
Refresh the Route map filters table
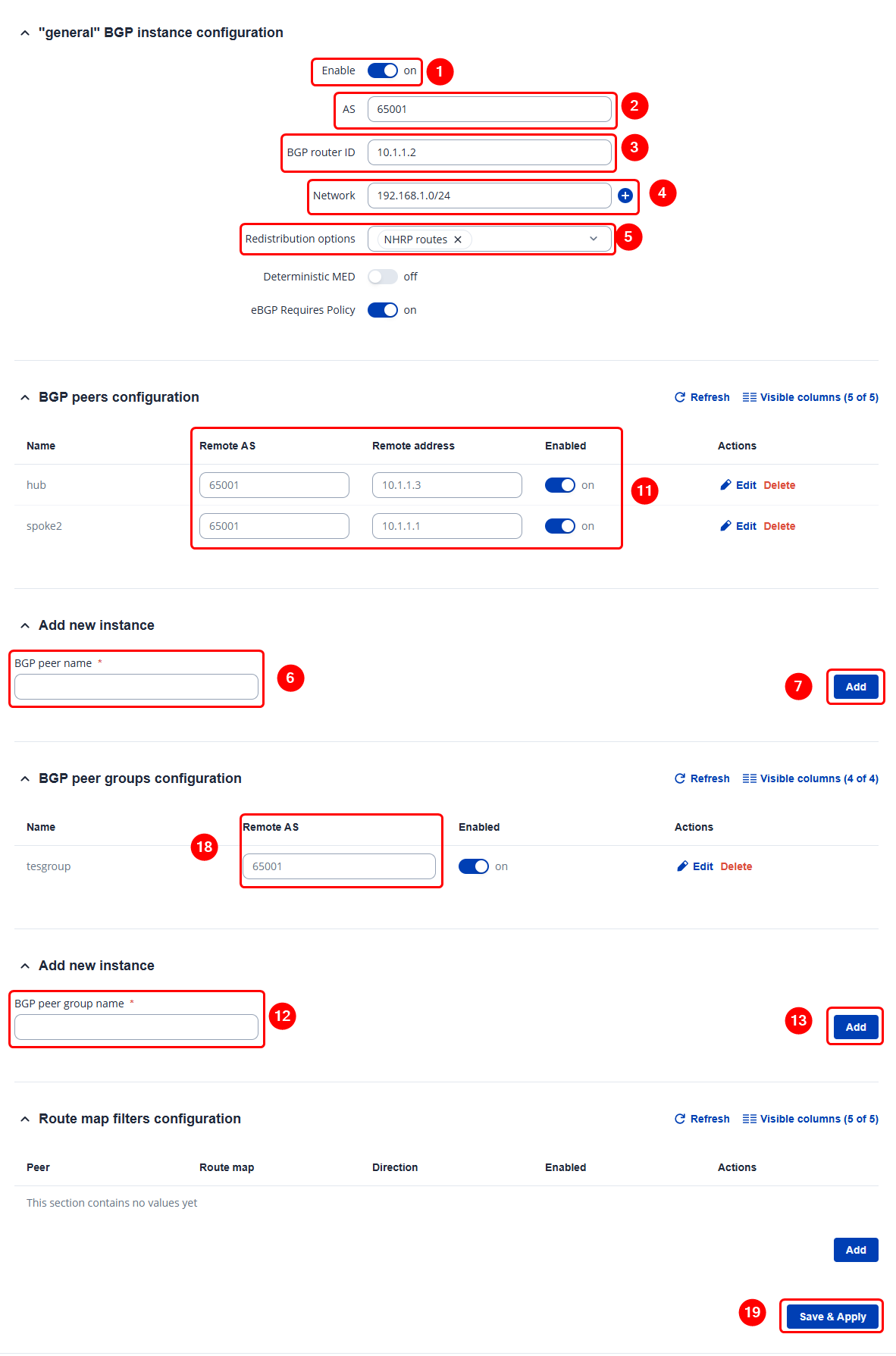[x=702, y=1119]
